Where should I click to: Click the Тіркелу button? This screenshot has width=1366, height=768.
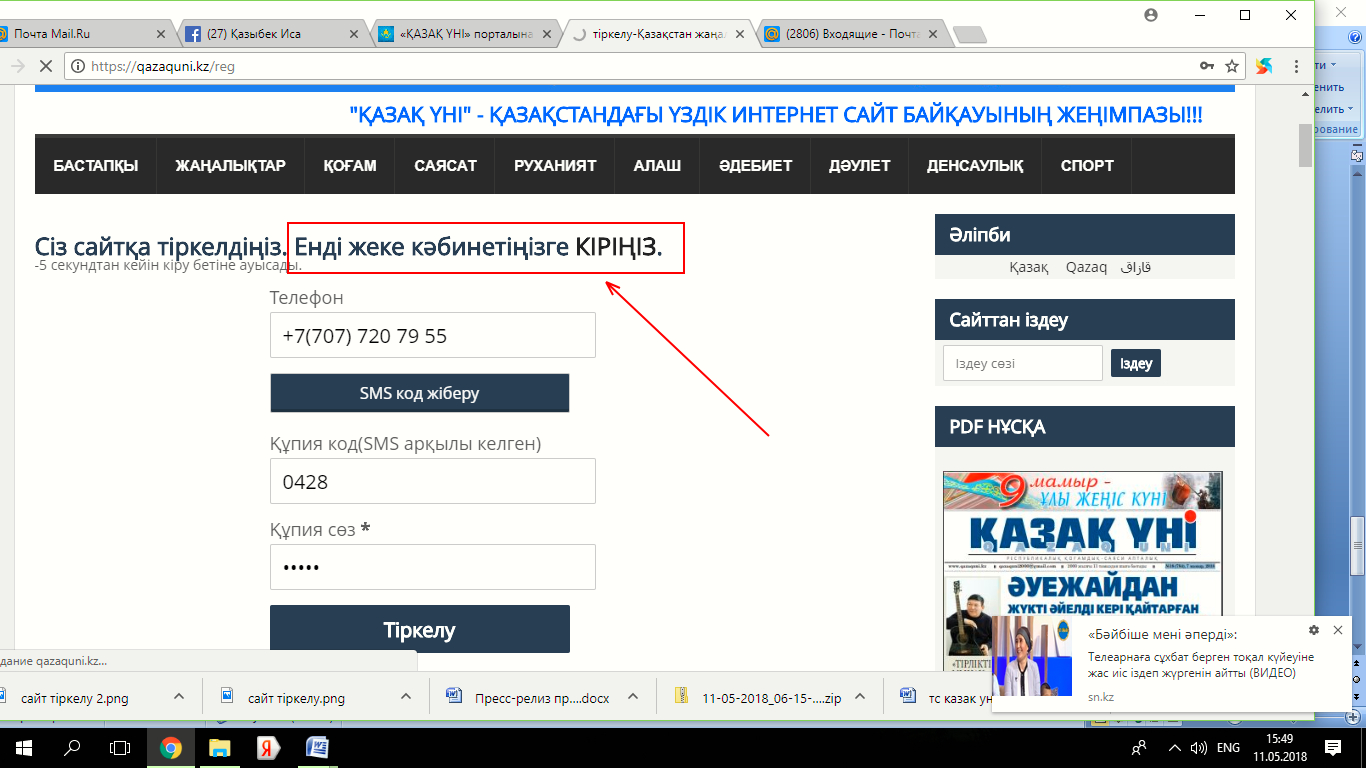coord(420,630)
